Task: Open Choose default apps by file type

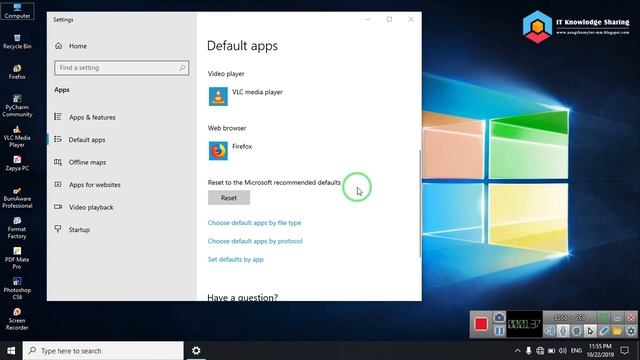Action: point(254,223)
